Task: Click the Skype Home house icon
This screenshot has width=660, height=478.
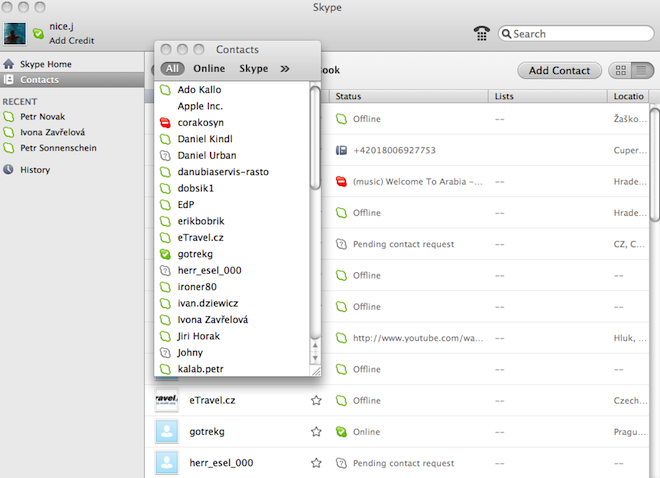Action: pos(9,64)
